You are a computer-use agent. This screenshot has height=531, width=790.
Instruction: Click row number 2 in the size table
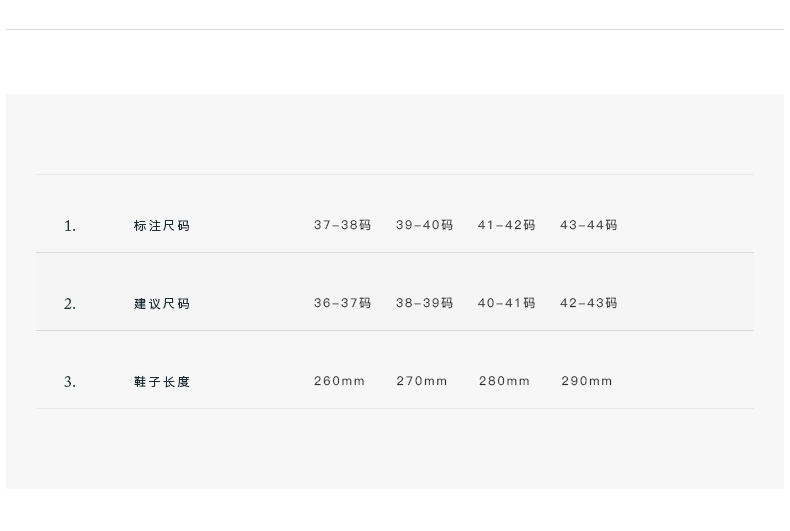tap(70, 304)
